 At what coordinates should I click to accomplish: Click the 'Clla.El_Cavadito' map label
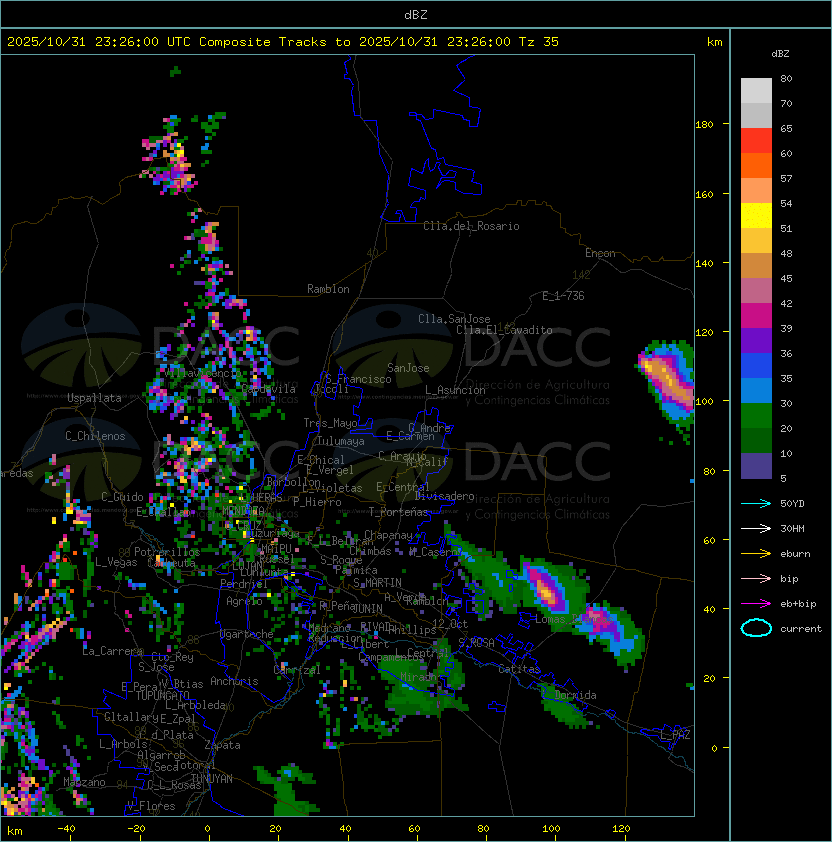(504, 330)
